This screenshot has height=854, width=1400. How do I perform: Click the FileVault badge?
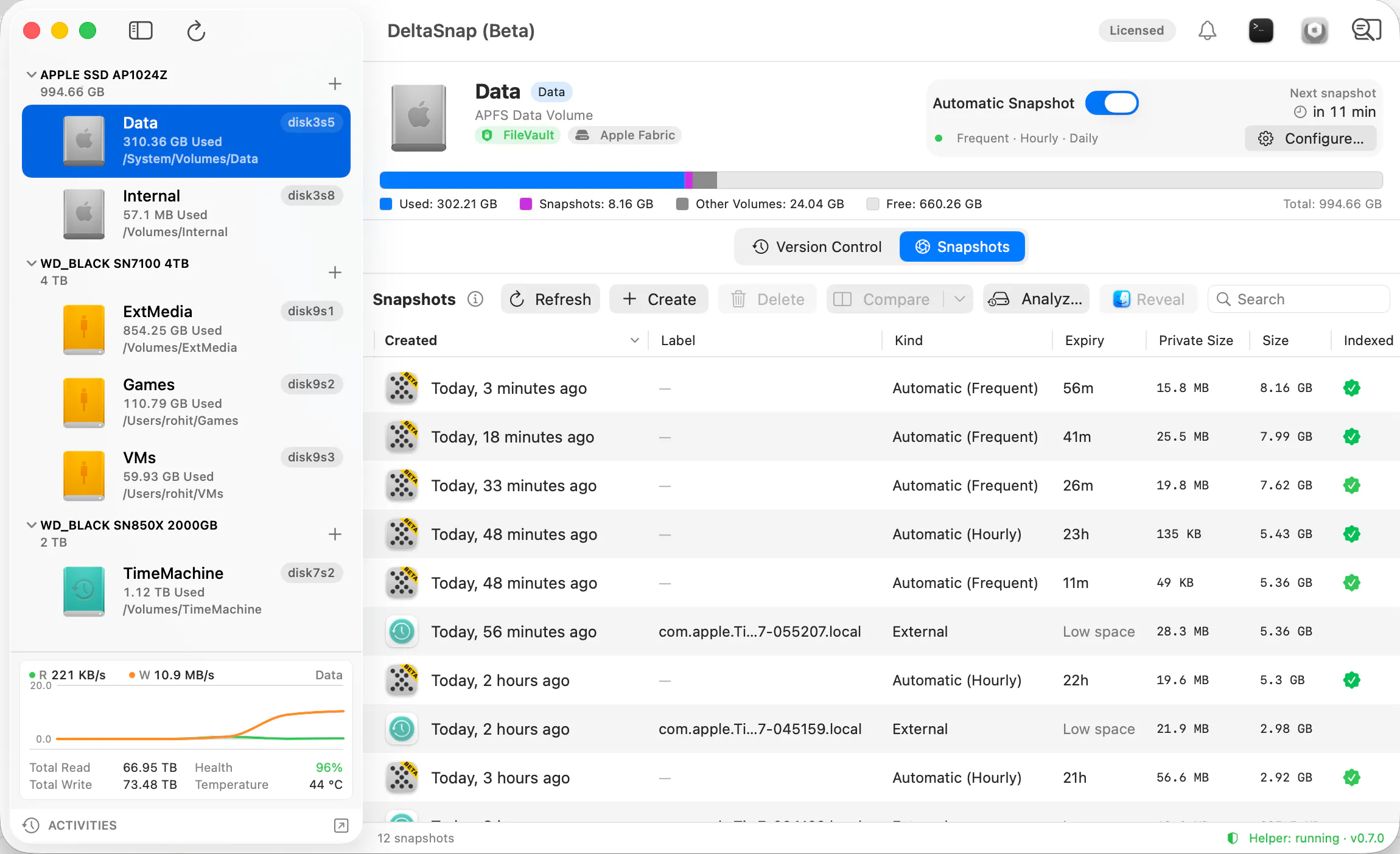[x=517, y=135]
